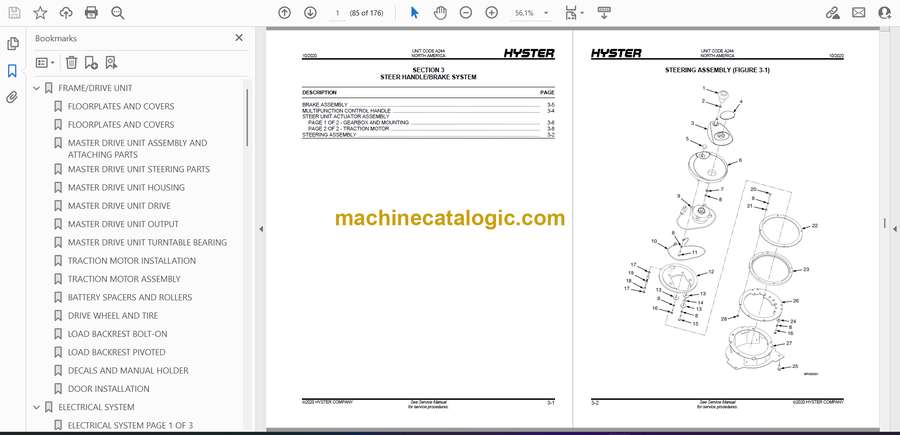Viewport: 900px width, 435px height.
Task: Open MASTER DRIVE UNIT OUTPUT bookmark
Action: point(123,224)
